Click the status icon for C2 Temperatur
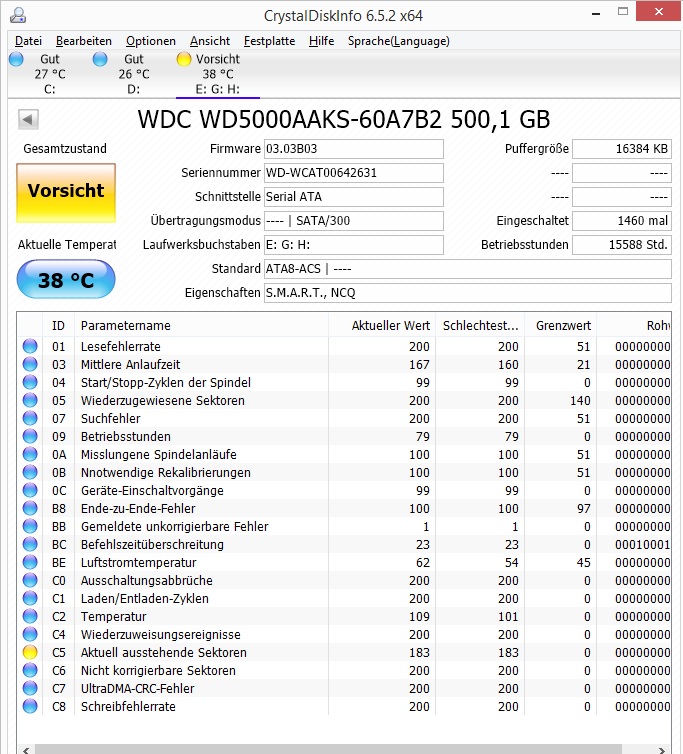This screenshot has height=754, width=683. (x=30, y=616)
